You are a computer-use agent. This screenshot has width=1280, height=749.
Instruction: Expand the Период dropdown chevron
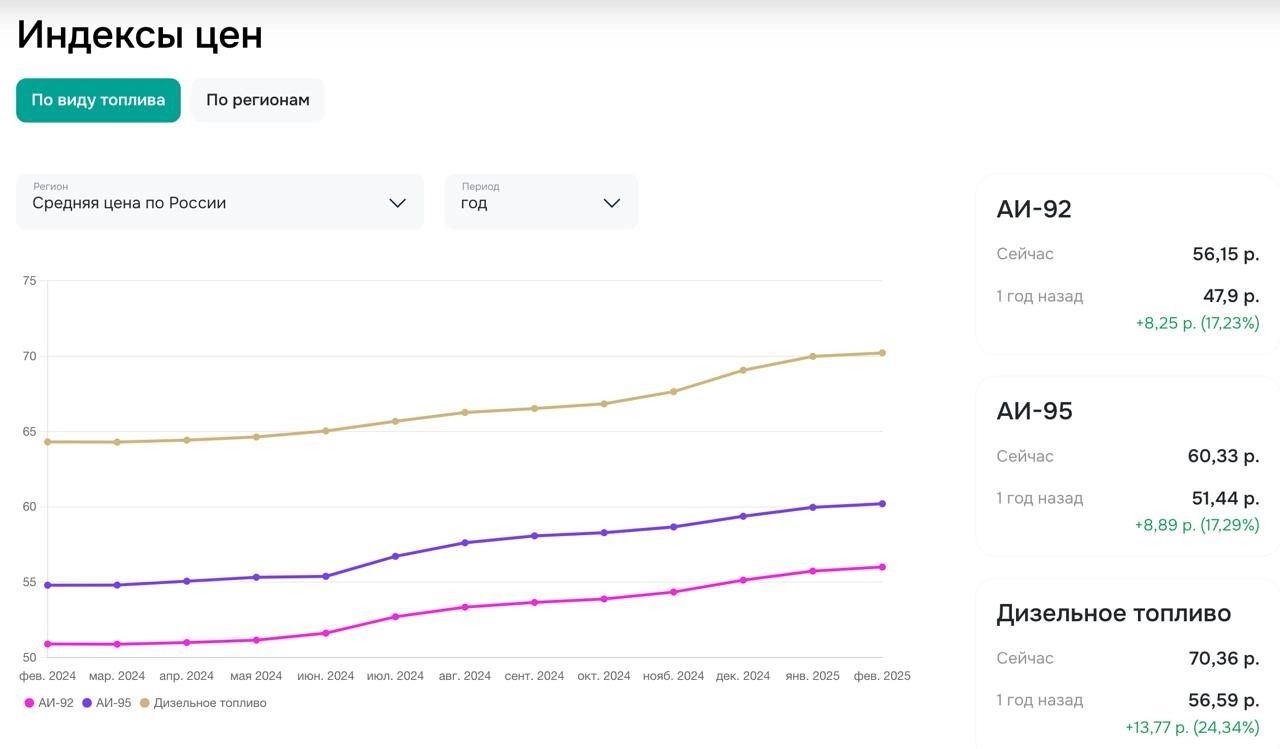tap(612, 203)
